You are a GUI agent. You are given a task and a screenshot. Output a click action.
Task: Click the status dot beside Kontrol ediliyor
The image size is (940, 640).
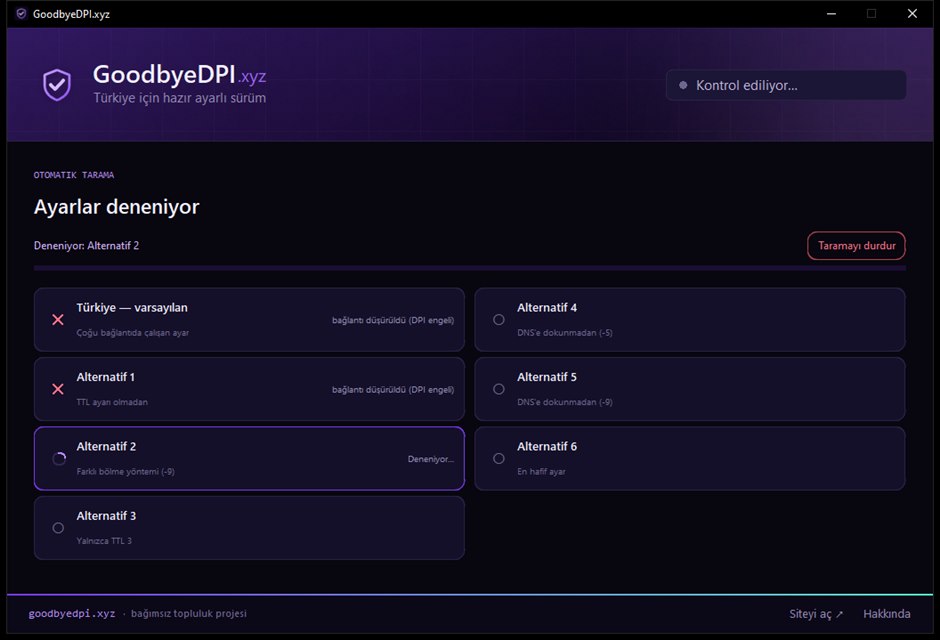tap(683, 85)
